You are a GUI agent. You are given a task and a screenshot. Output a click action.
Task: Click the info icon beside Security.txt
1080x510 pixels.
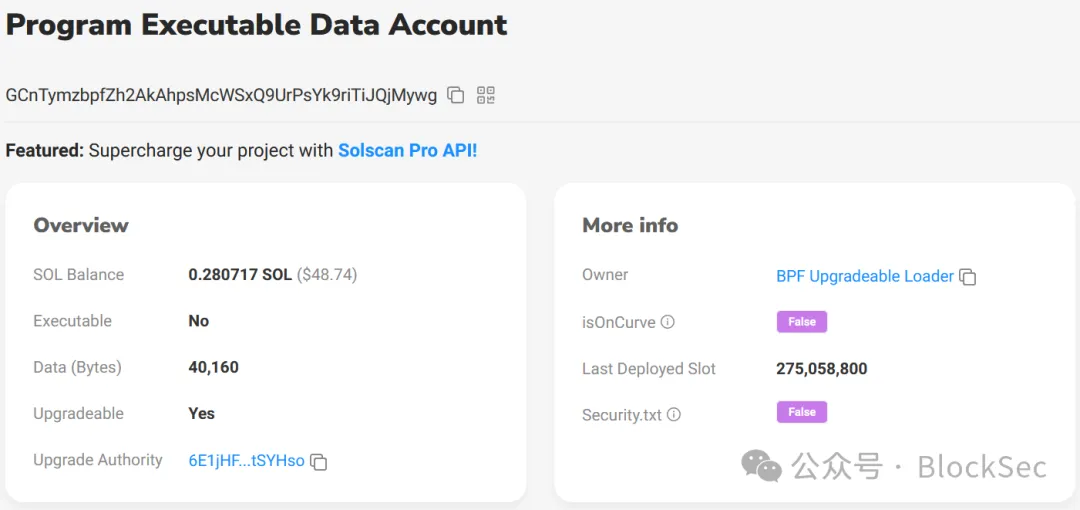click(674, 415)
